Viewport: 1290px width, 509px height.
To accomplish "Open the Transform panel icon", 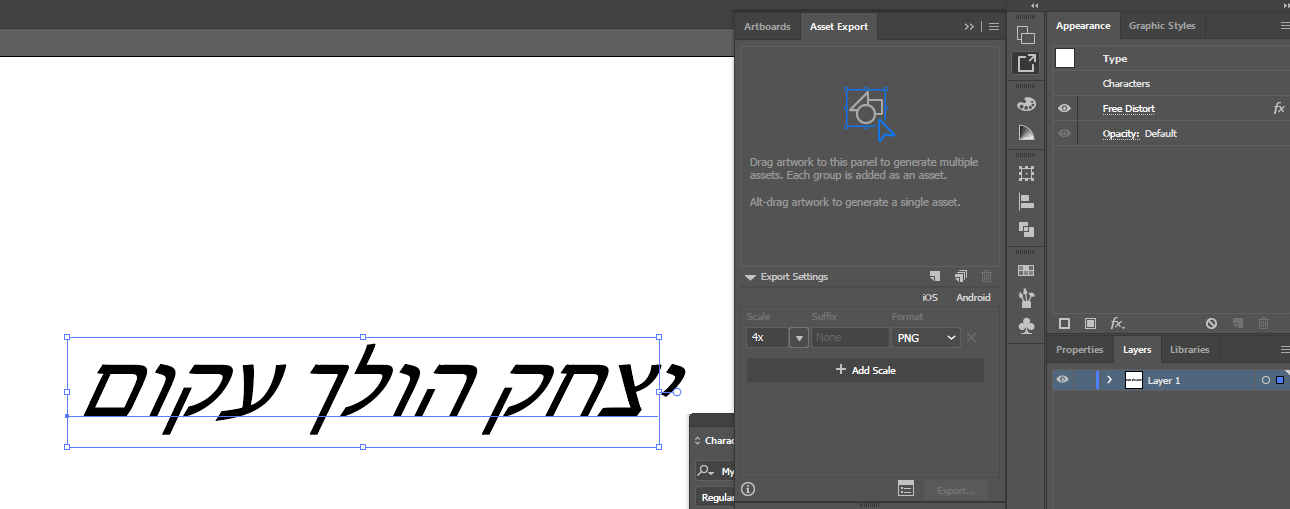I will (x=1026, y=173).
